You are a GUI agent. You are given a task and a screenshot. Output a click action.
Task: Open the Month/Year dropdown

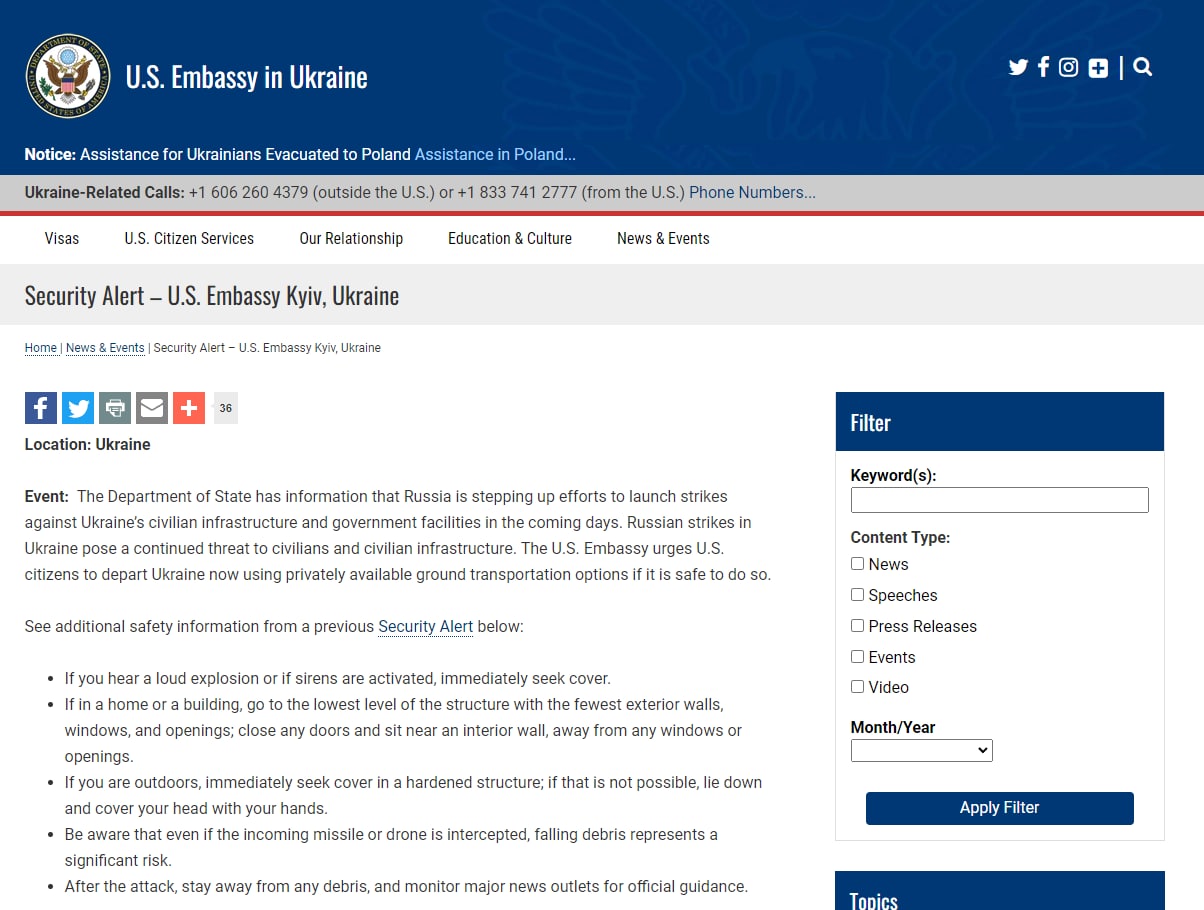tap(921, 750)
